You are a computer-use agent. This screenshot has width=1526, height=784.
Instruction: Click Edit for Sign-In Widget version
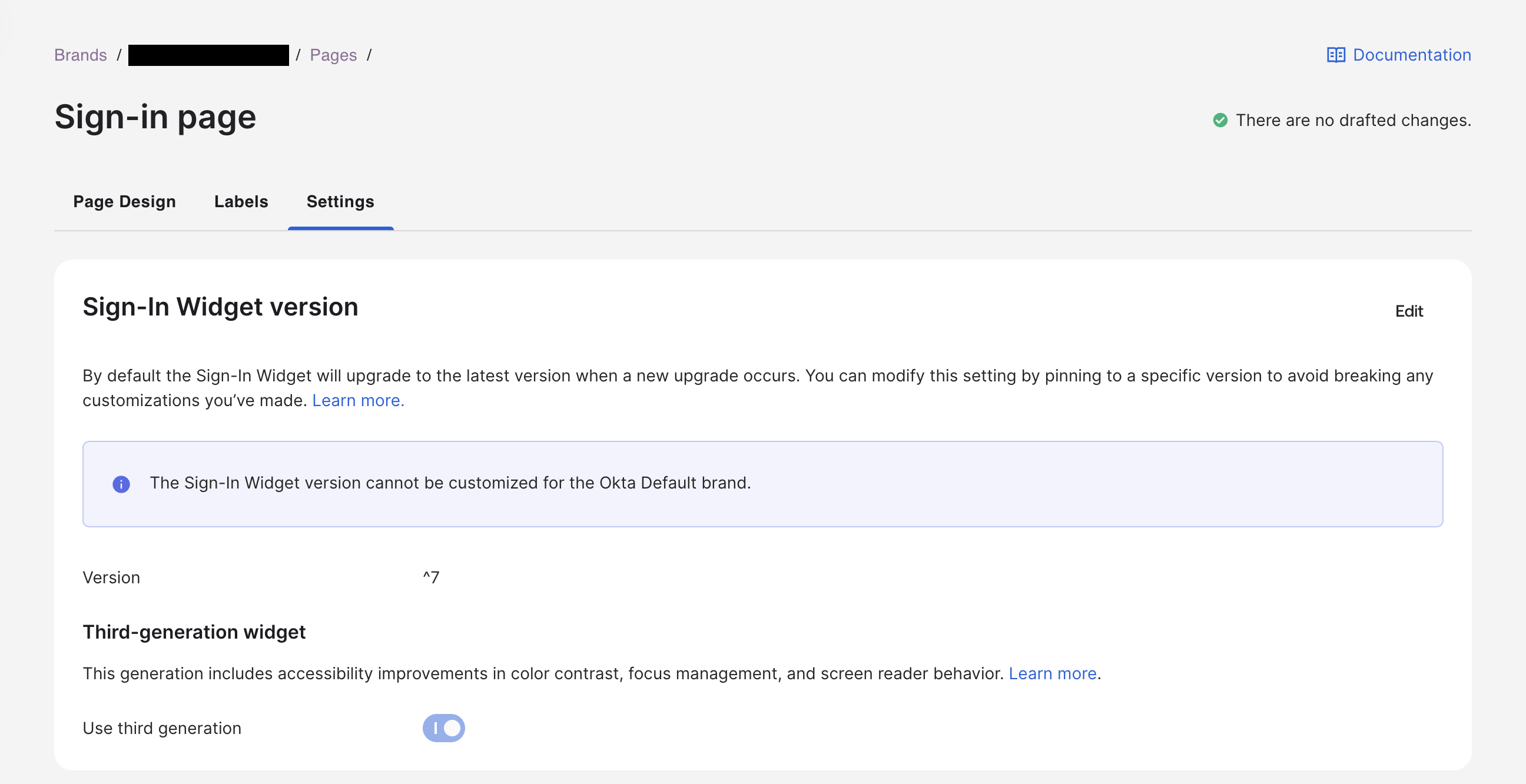(x=1409, y=311)
